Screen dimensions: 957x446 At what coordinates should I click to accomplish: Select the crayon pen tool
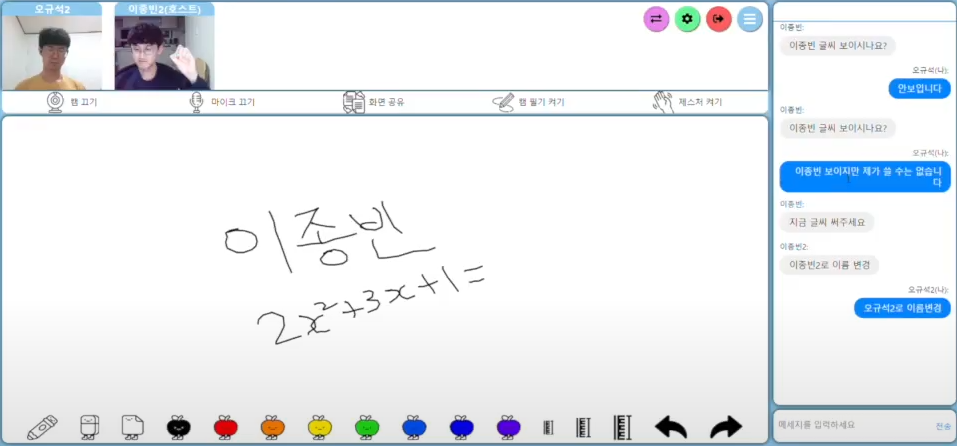point(42,427)
